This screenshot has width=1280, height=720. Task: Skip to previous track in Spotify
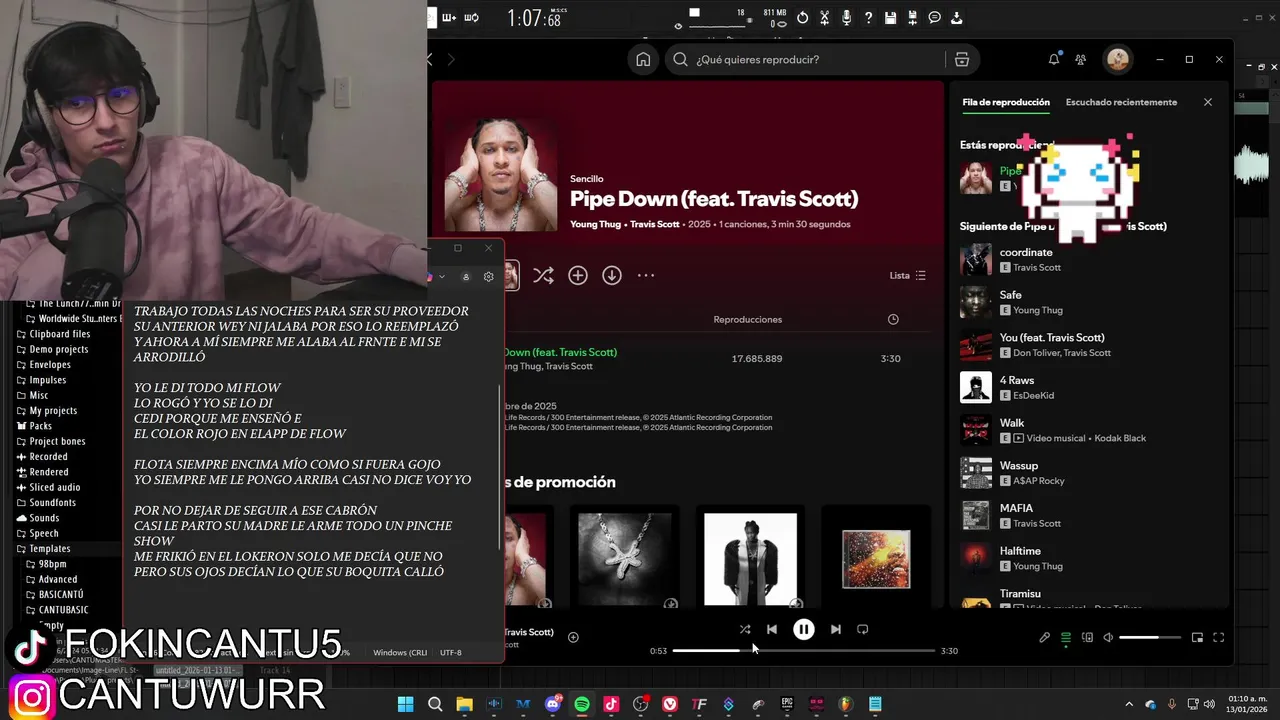pos(771,629)
